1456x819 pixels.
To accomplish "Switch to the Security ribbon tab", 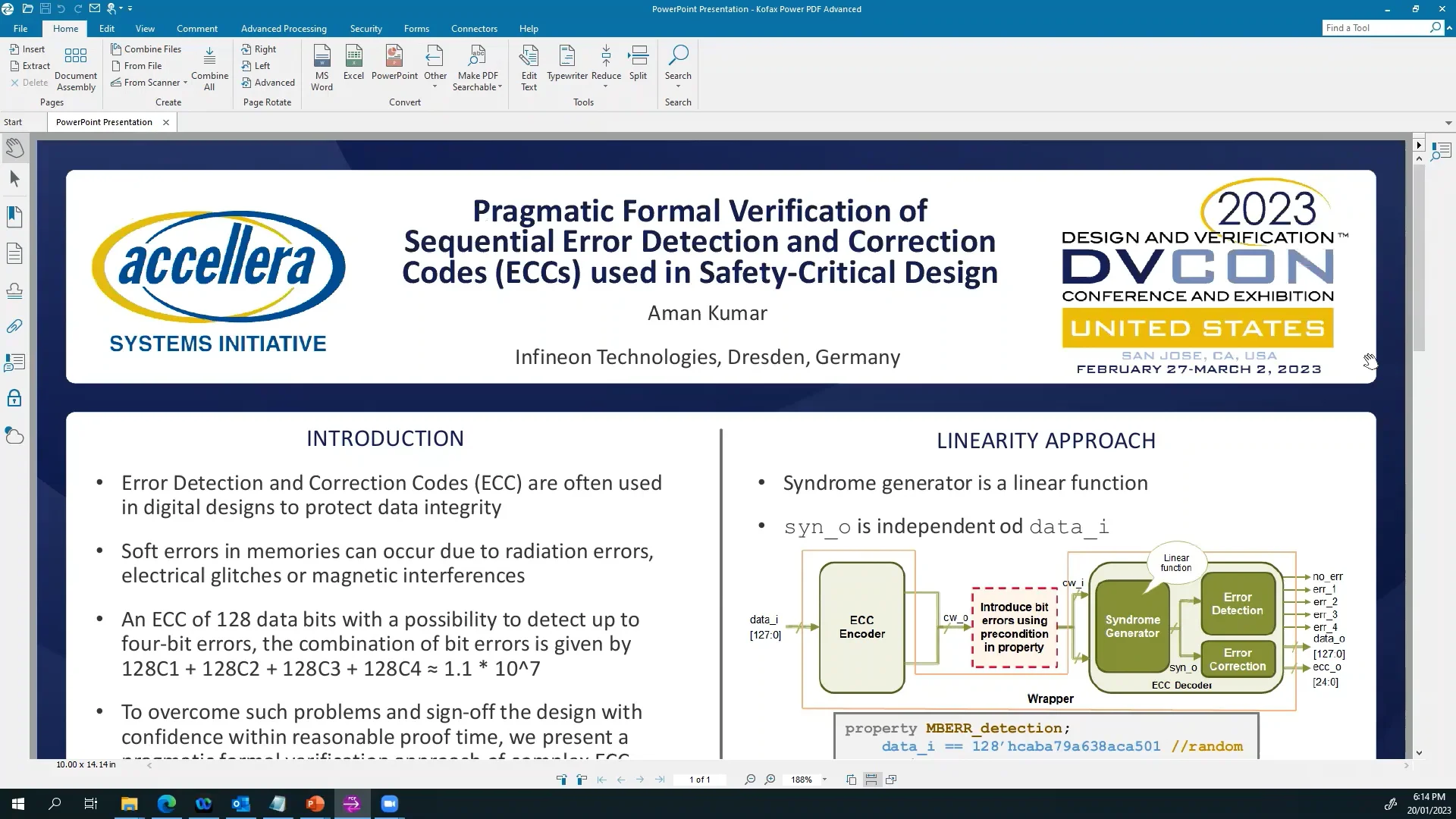I will [366, 28].
